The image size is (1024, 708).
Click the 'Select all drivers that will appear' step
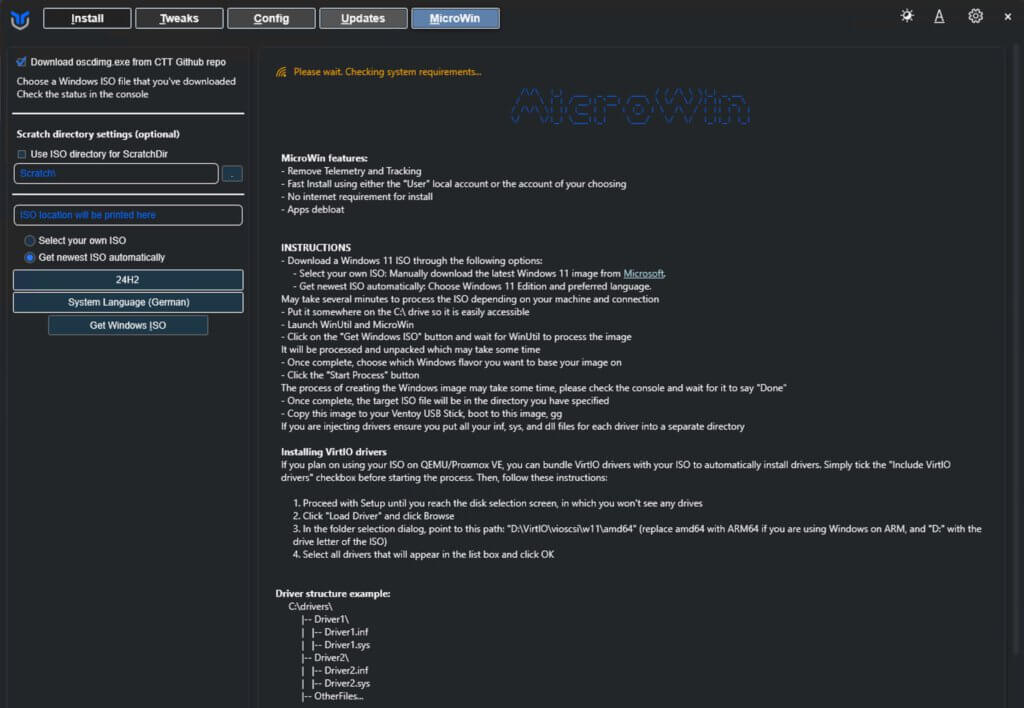[423, 555]
